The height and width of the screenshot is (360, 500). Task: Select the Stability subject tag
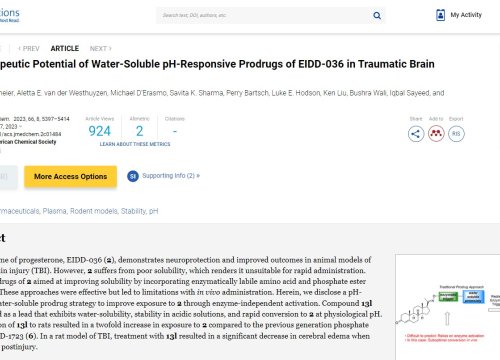(133, 211)
